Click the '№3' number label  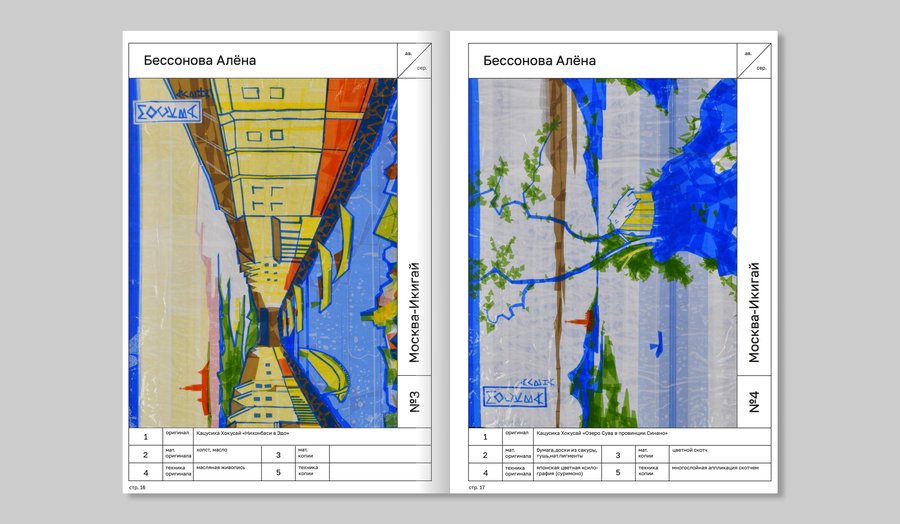coord(414,402)
